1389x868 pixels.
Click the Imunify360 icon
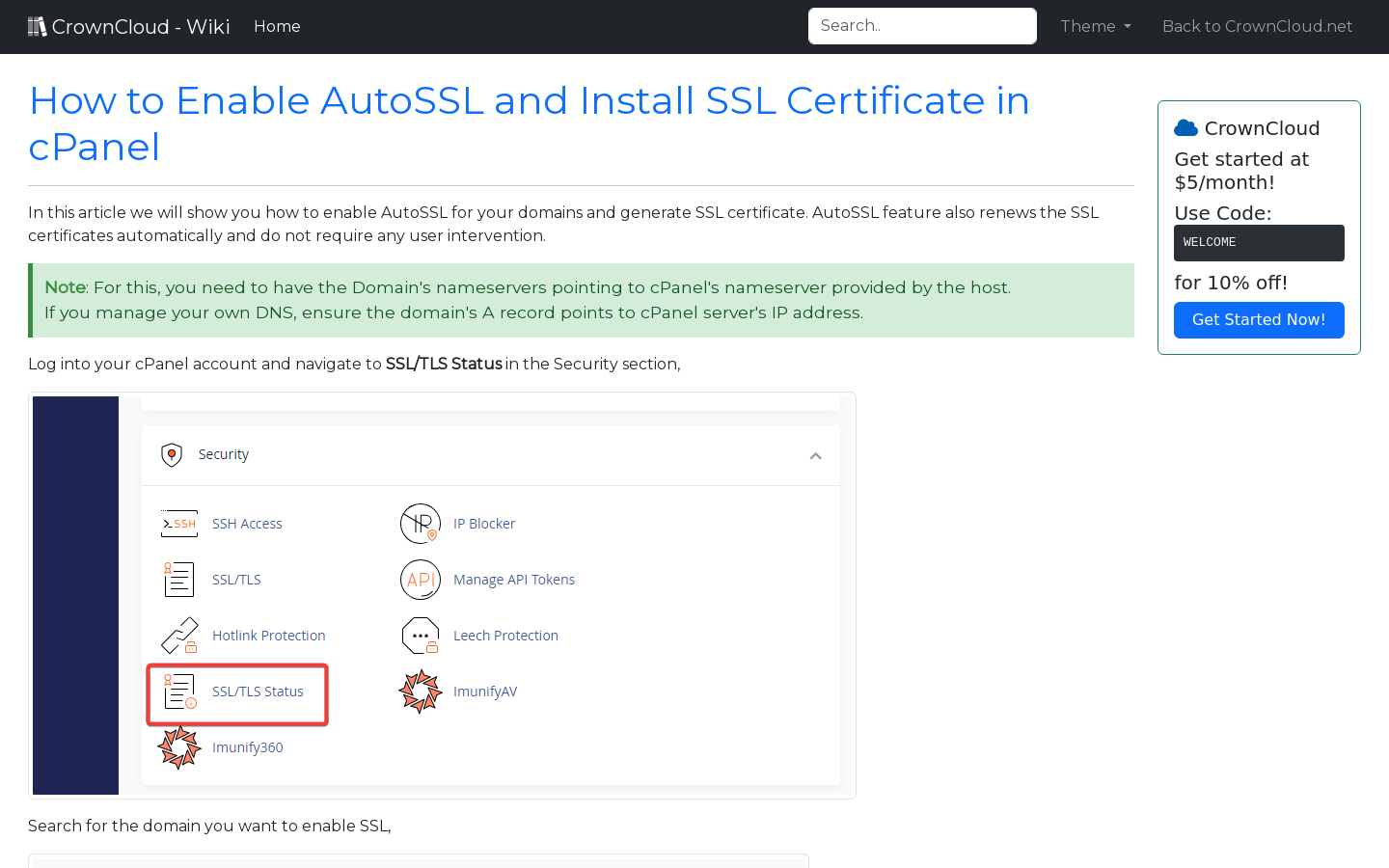pyautogui.click(x=178, y=746)
